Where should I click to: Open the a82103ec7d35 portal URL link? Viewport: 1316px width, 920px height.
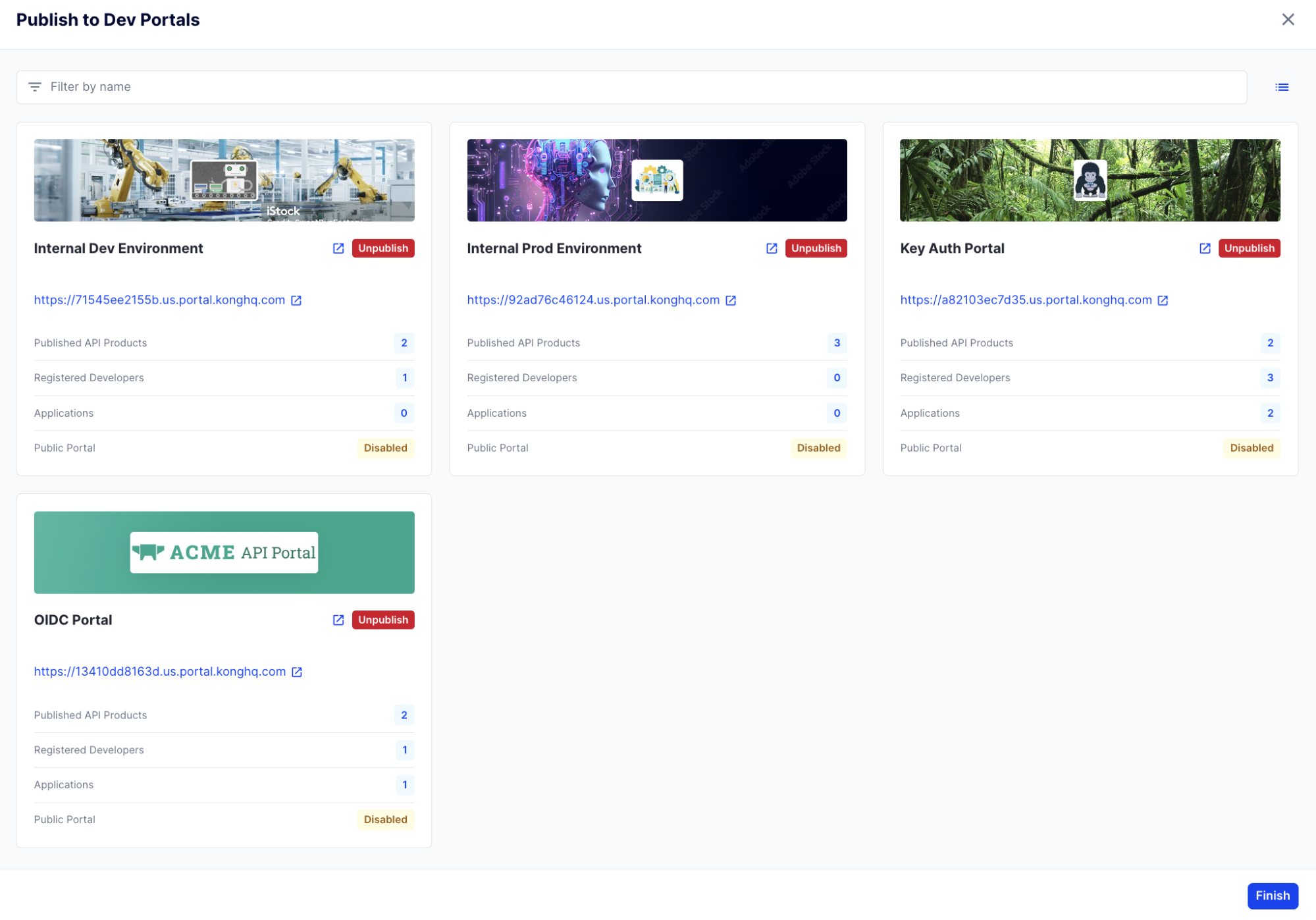(x=1026, y=300)
